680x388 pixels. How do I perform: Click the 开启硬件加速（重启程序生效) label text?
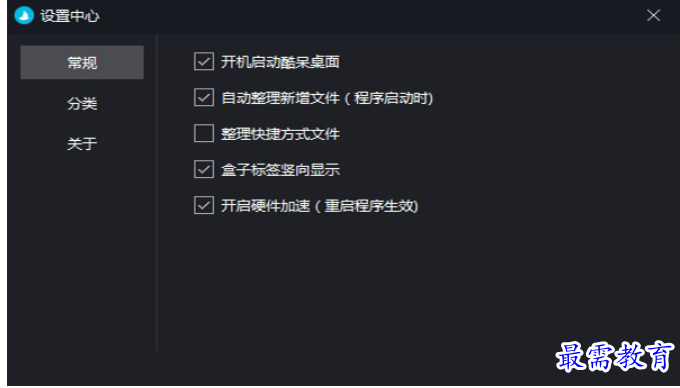(320, 206)
